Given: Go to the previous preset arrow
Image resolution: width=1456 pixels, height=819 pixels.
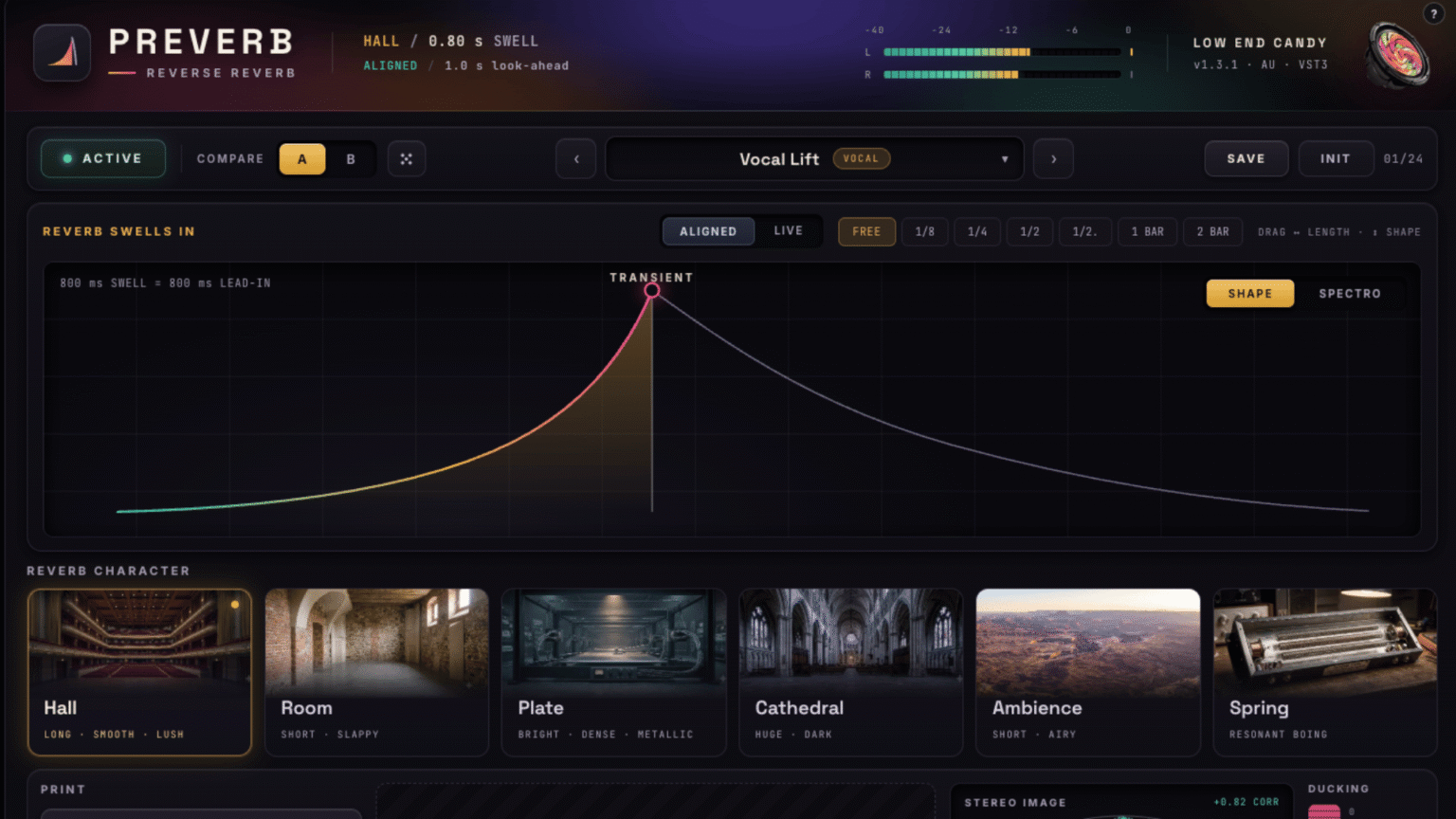Looking at the screenshot, I should pyautogui.click(x=576, y=159).
